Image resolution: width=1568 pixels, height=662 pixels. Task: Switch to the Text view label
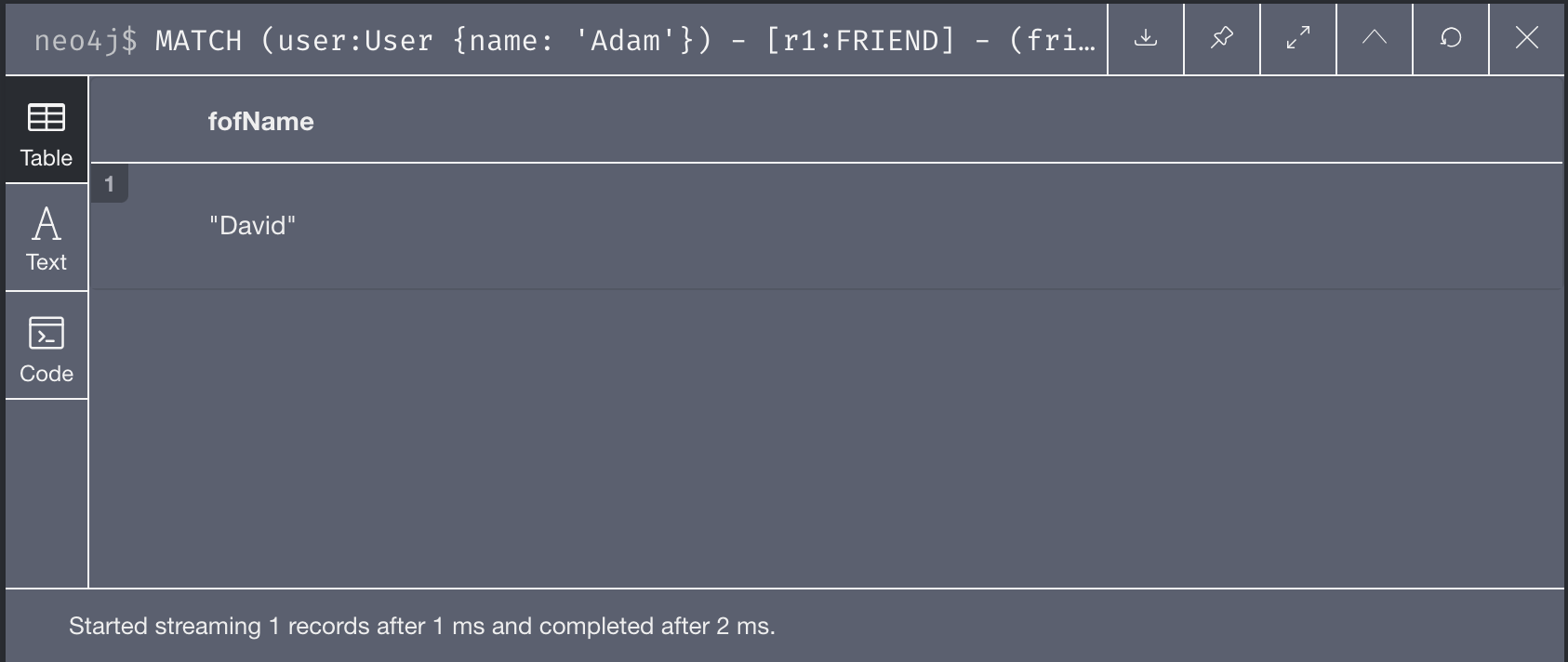click(x=47, y=262)
